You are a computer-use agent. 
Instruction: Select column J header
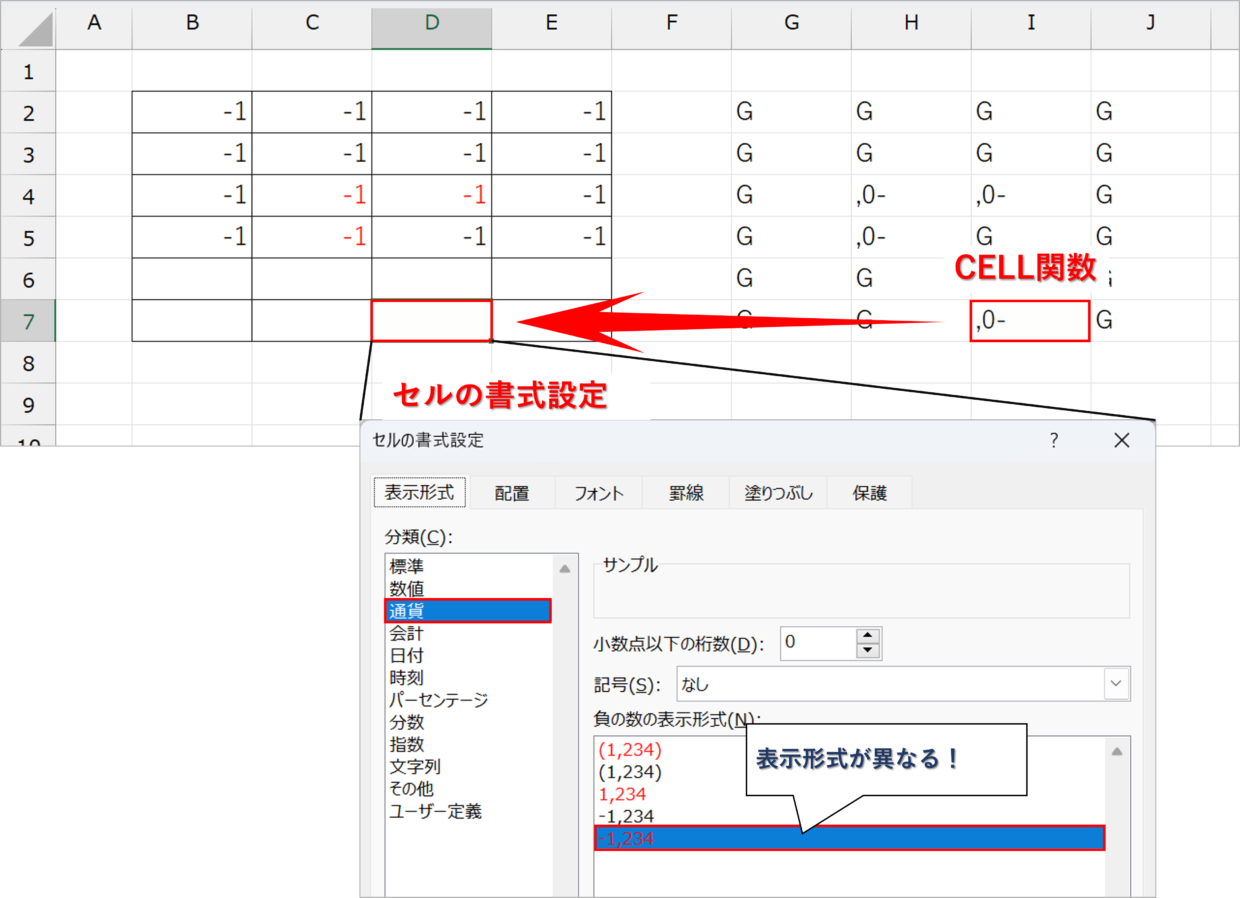coord(1151,23)
